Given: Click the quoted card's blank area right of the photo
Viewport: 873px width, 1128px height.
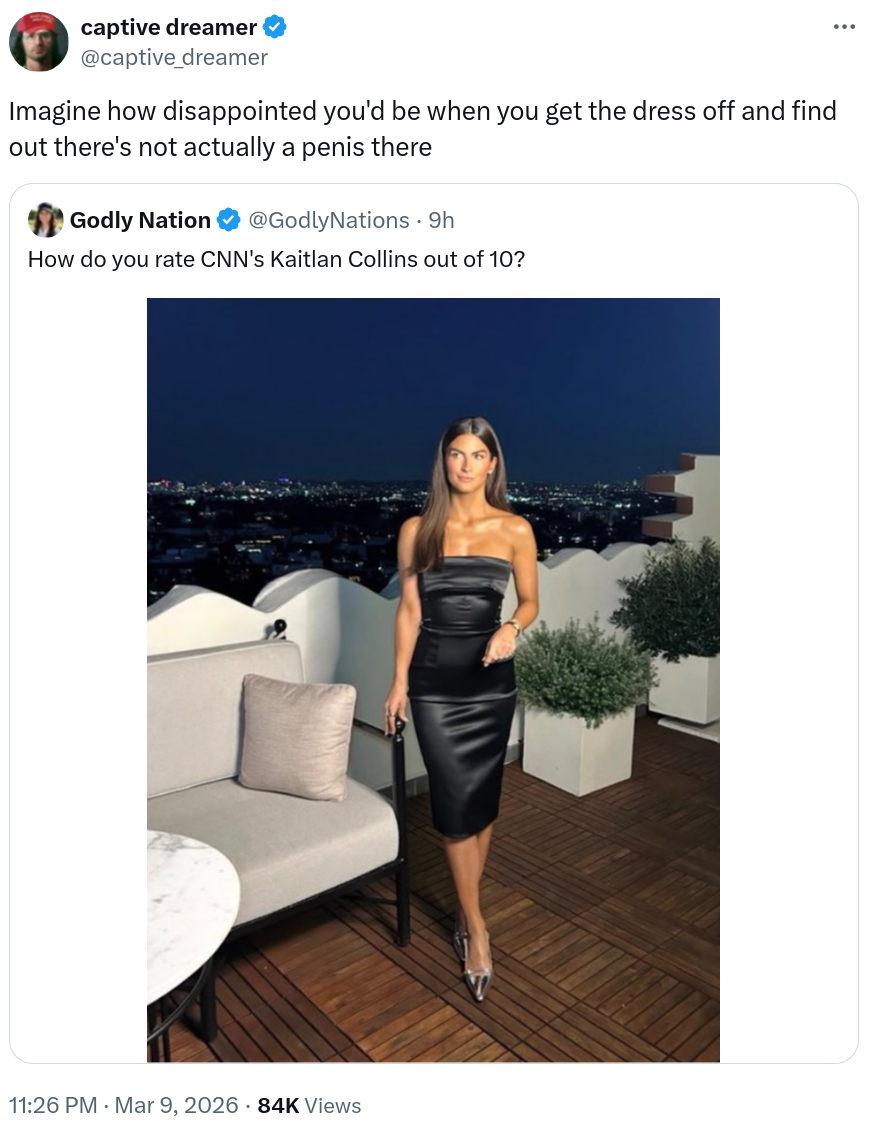Looking at the screenshot, I should point(788,680).
